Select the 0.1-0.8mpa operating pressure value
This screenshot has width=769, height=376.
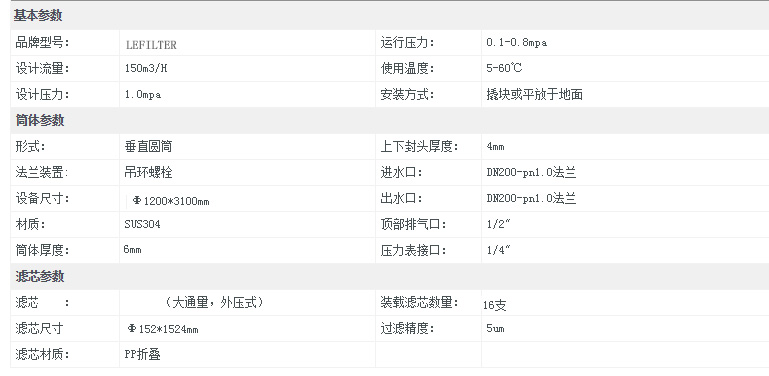tap(516, 43)
